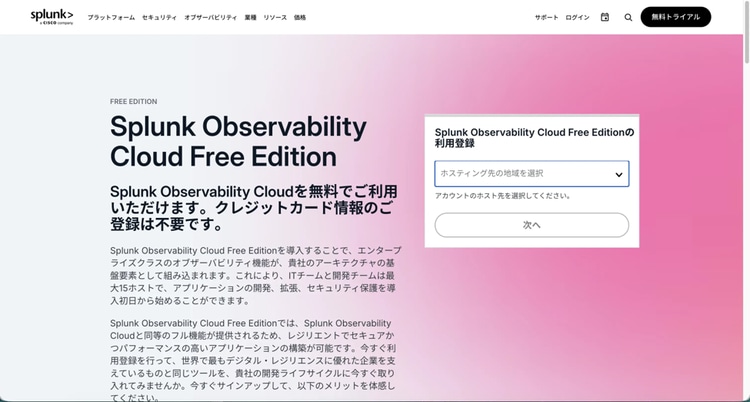
Task: Expand the dropdown chevron in hosting region field
Action: 618,174
